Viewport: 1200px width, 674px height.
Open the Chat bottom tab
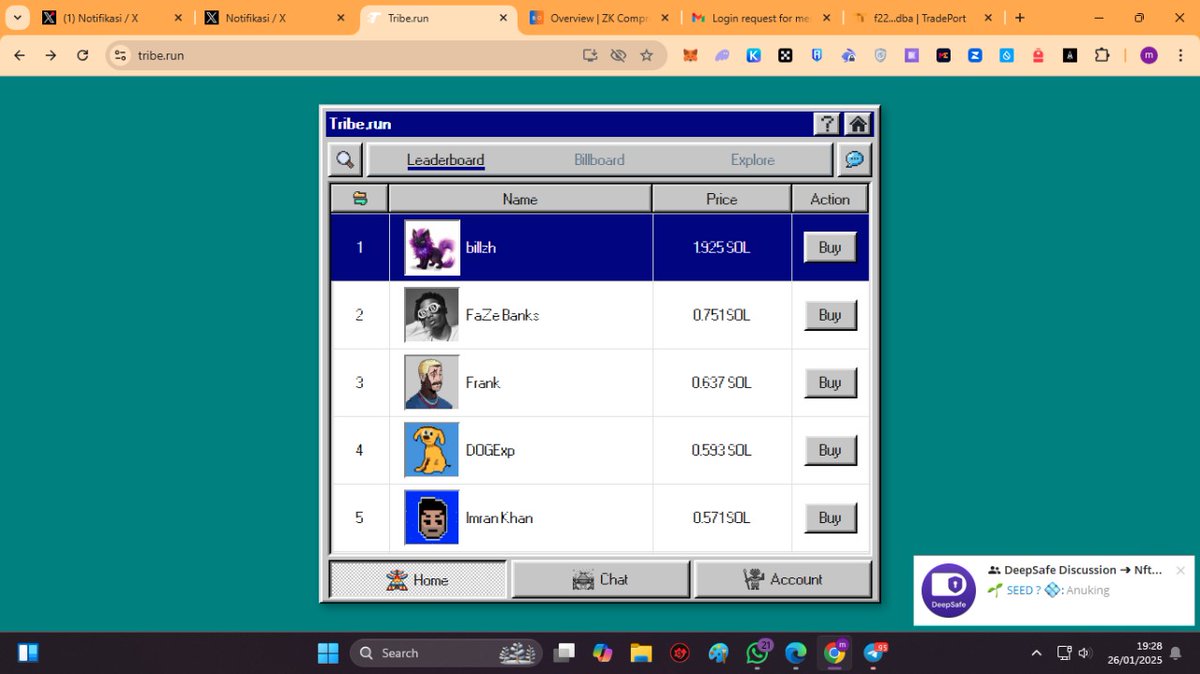click(x=601, y=579)
